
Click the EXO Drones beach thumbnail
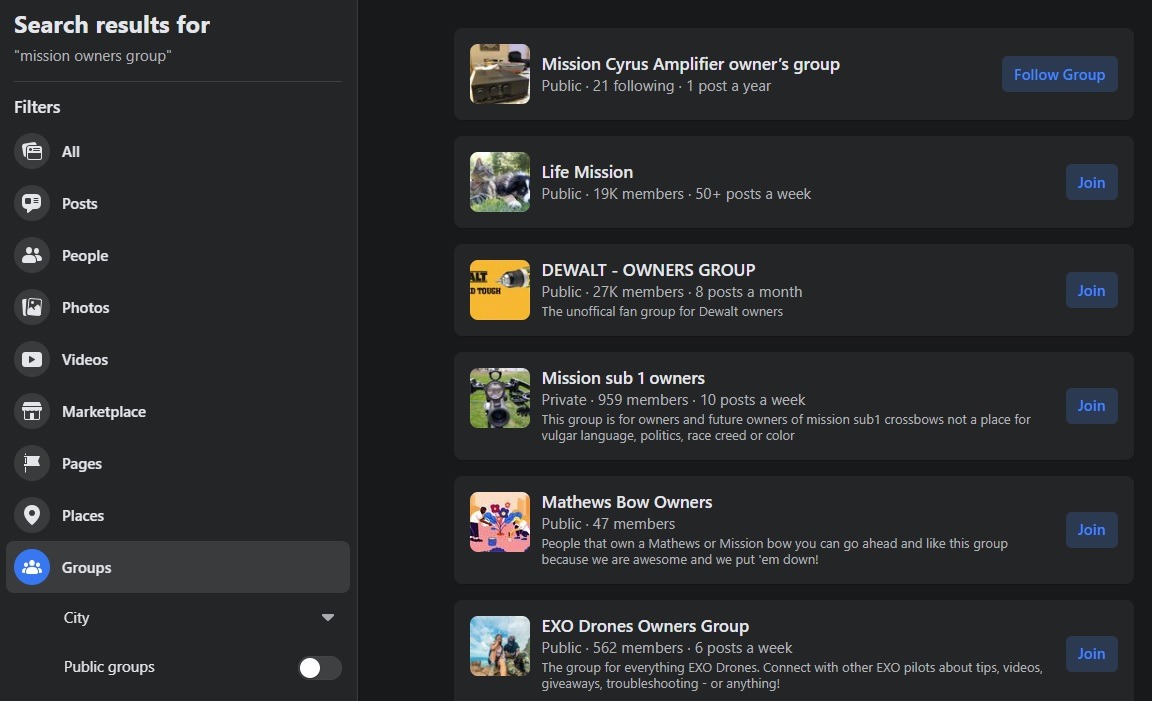[500, 647]
